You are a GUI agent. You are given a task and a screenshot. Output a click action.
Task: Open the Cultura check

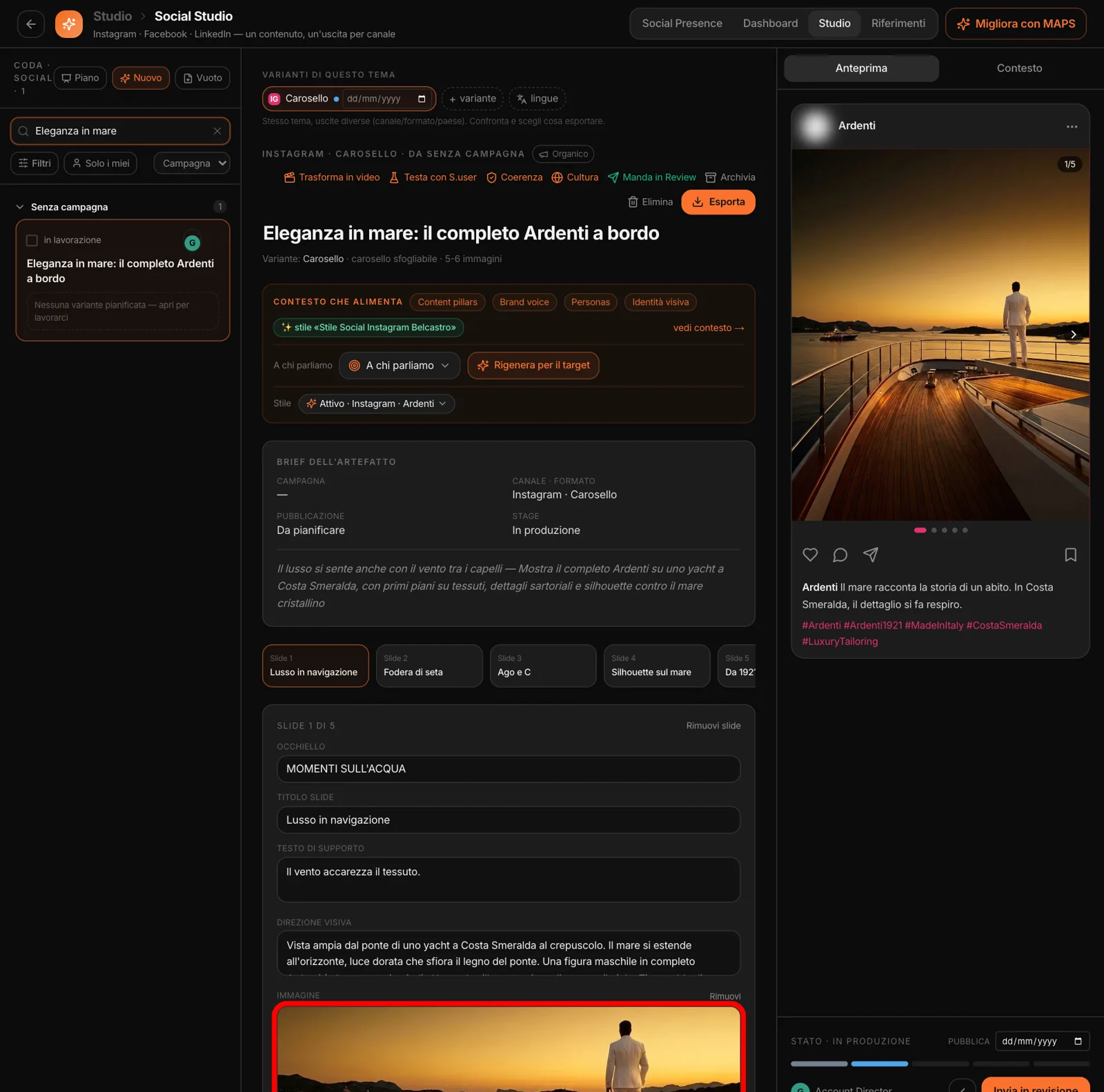(575, 177)
